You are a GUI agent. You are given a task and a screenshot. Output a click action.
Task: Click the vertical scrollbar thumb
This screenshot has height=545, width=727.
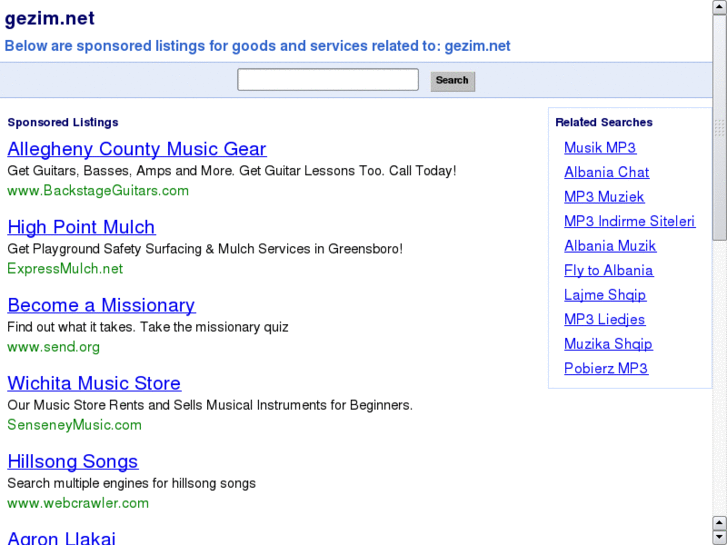click(720, 128)
